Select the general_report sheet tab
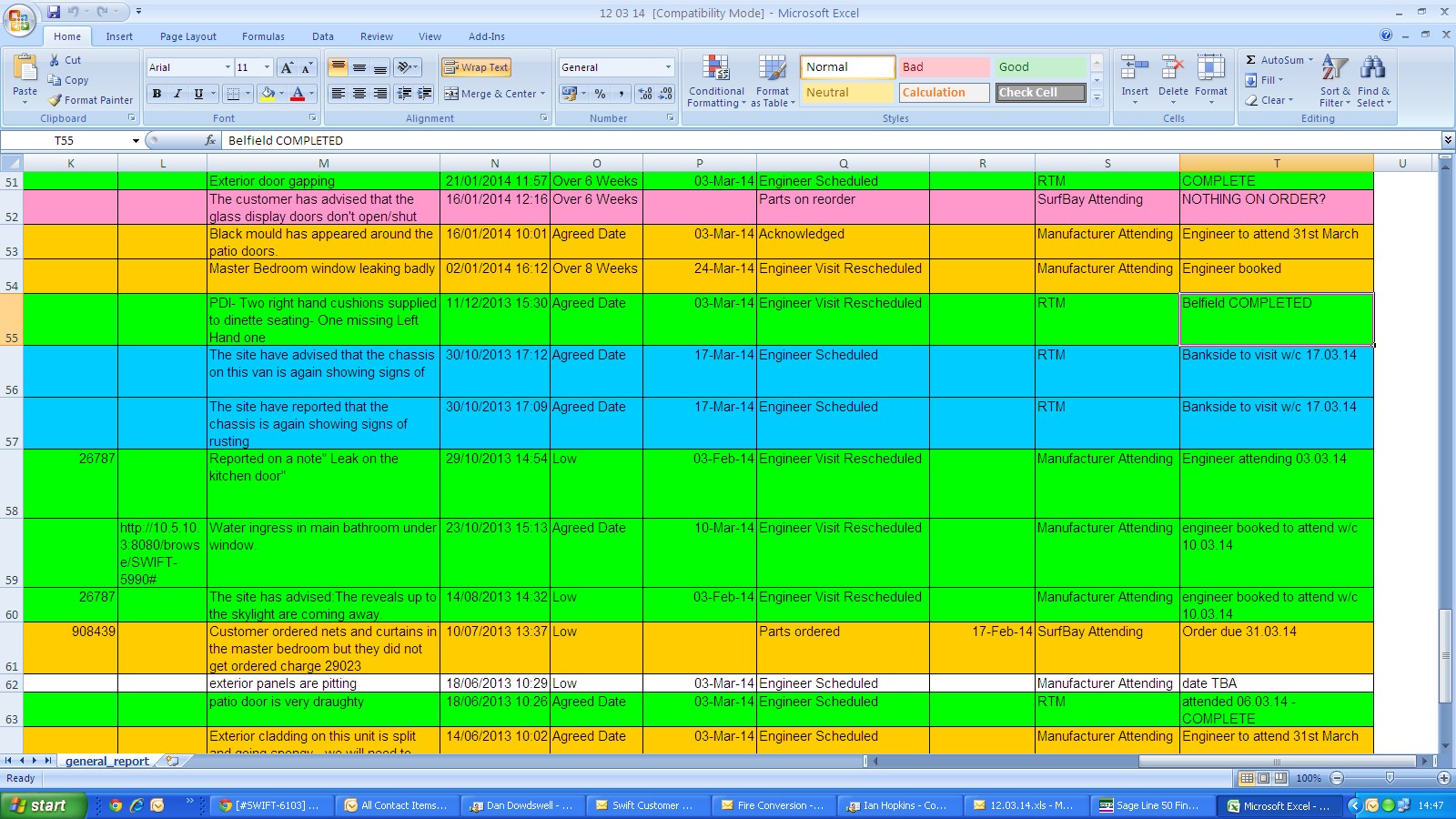 click(x=106, y=761)
